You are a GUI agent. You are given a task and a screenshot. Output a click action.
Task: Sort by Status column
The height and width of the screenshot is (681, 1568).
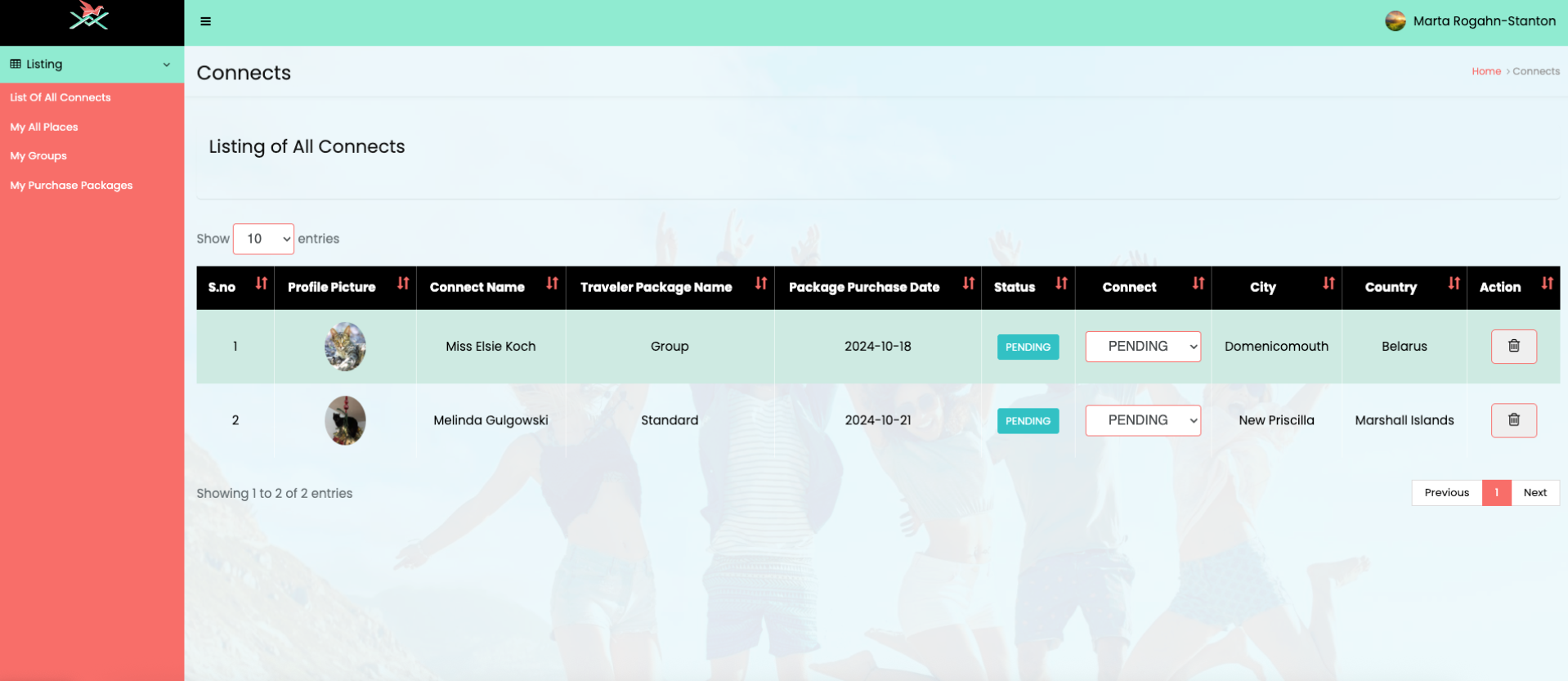tap(1060, 284)
